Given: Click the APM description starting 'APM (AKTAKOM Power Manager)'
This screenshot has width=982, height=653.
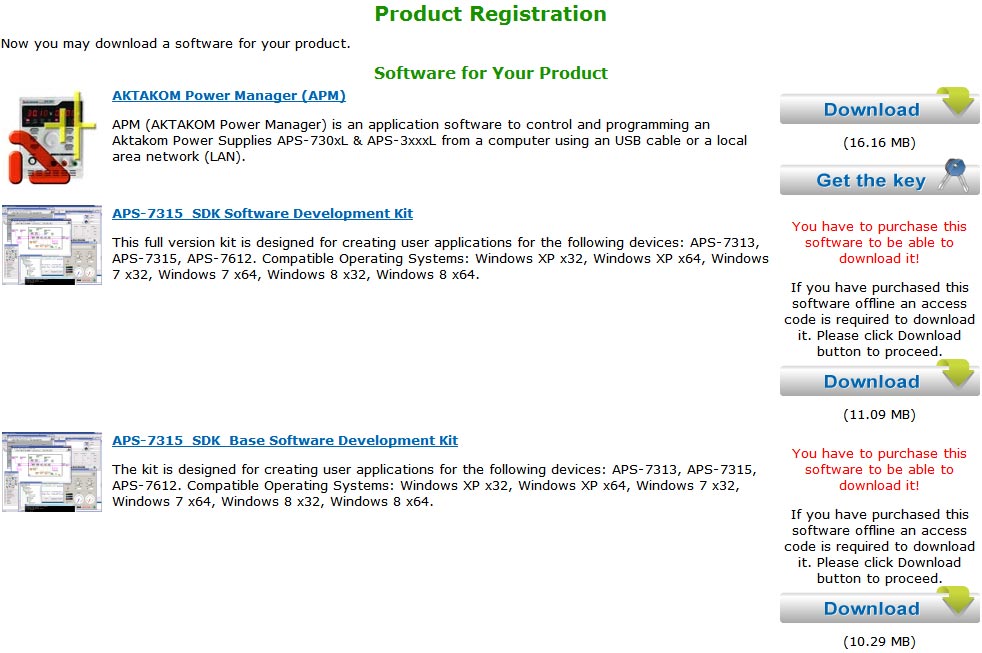Looking at the screenshot, I should (x=430, y=141).
